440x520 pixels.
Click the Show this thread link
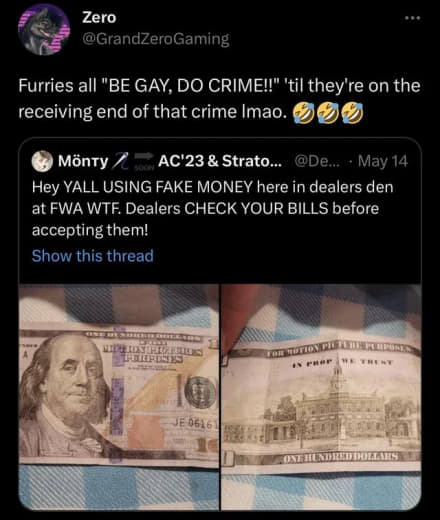pyautogui.click(x=93, y=256)
